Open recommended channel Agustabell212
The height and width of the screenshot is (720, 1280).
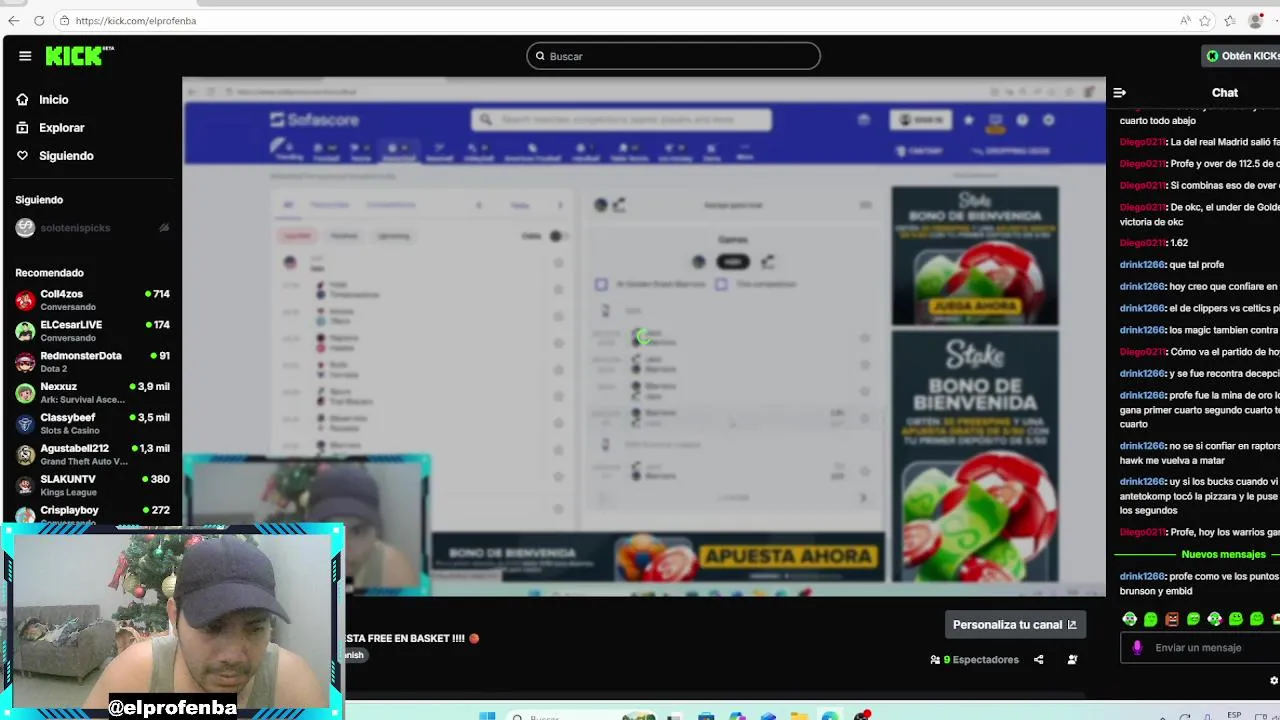coord(92,455)
